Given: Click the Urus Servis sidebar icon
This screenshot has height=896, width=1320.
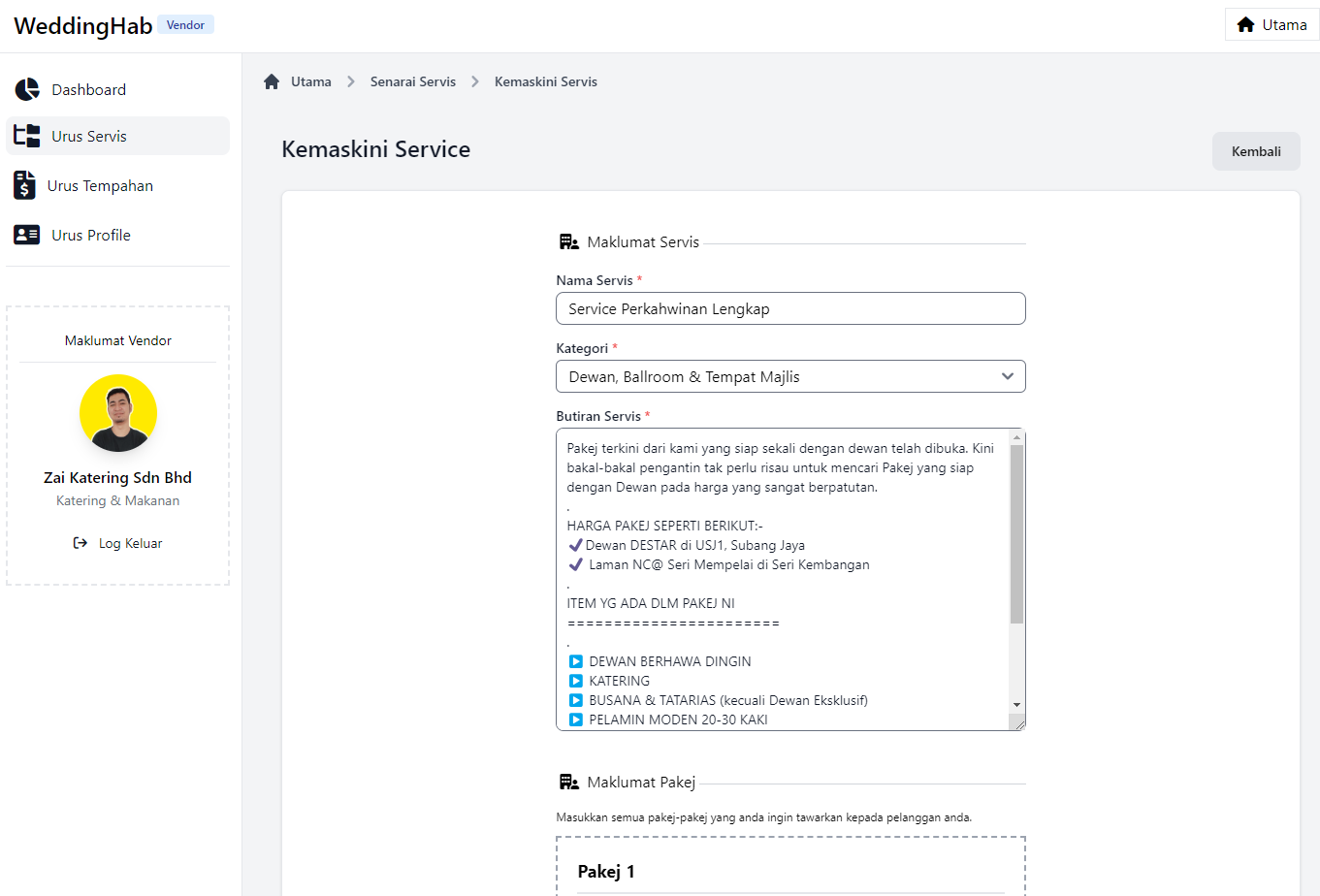Looking at the screenshot, I should click(27, 136).
